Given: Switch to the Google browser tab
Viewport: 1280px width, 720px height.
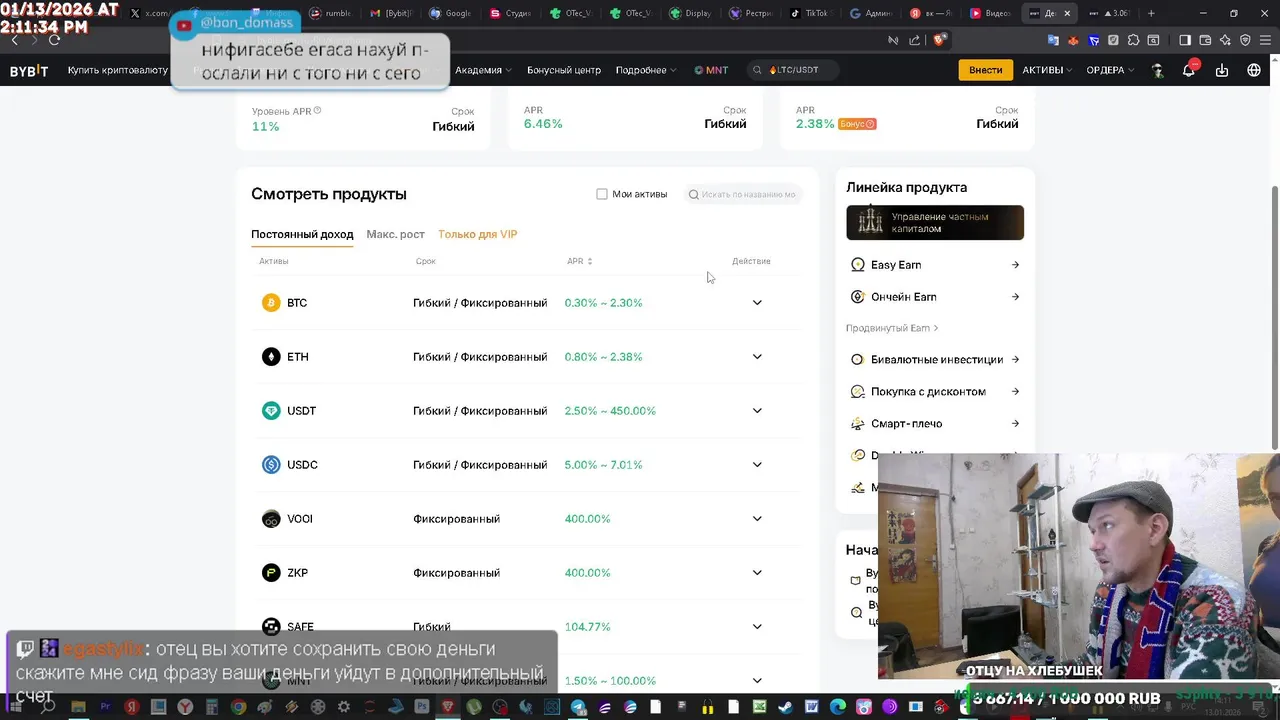Looking at the screenshot, I should [x=449, y=13].
